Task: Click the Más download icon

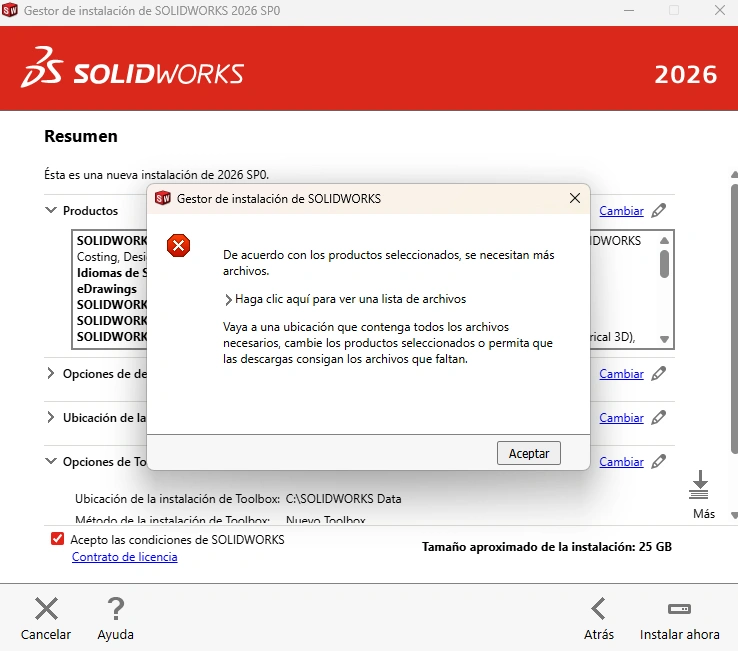Action: 699,484
